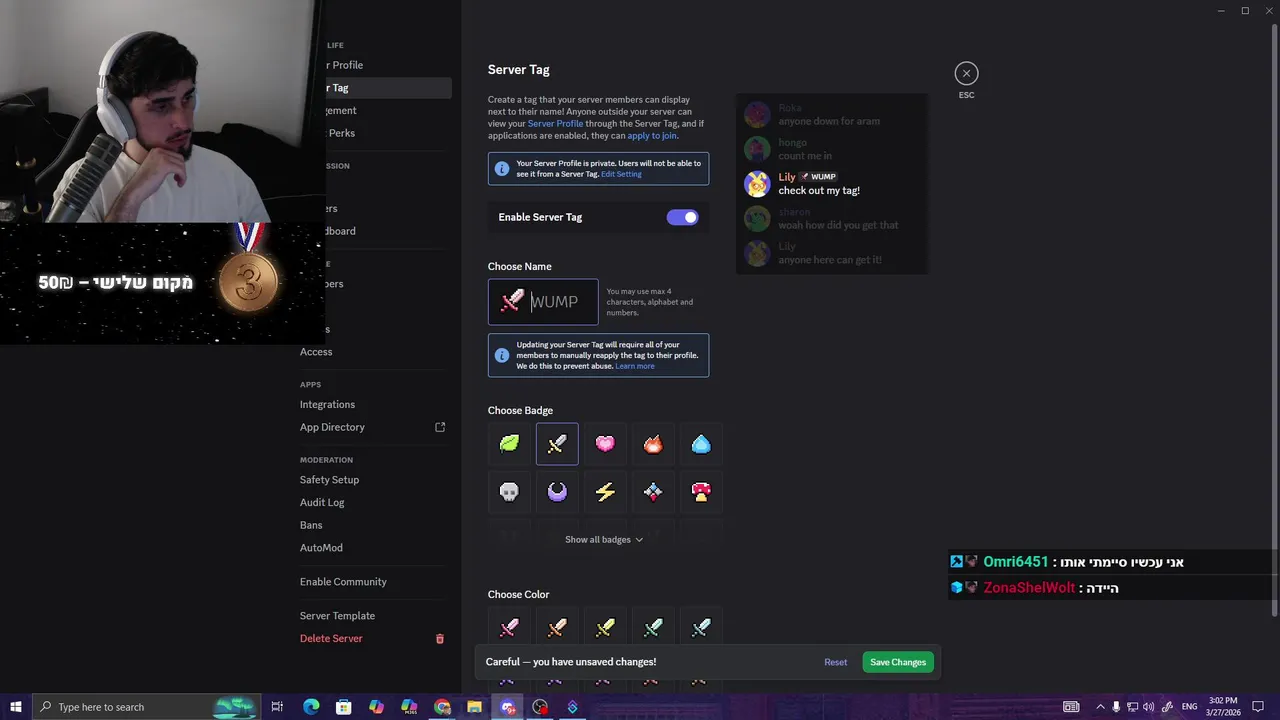Open Bans page

(x=311, y=525)
